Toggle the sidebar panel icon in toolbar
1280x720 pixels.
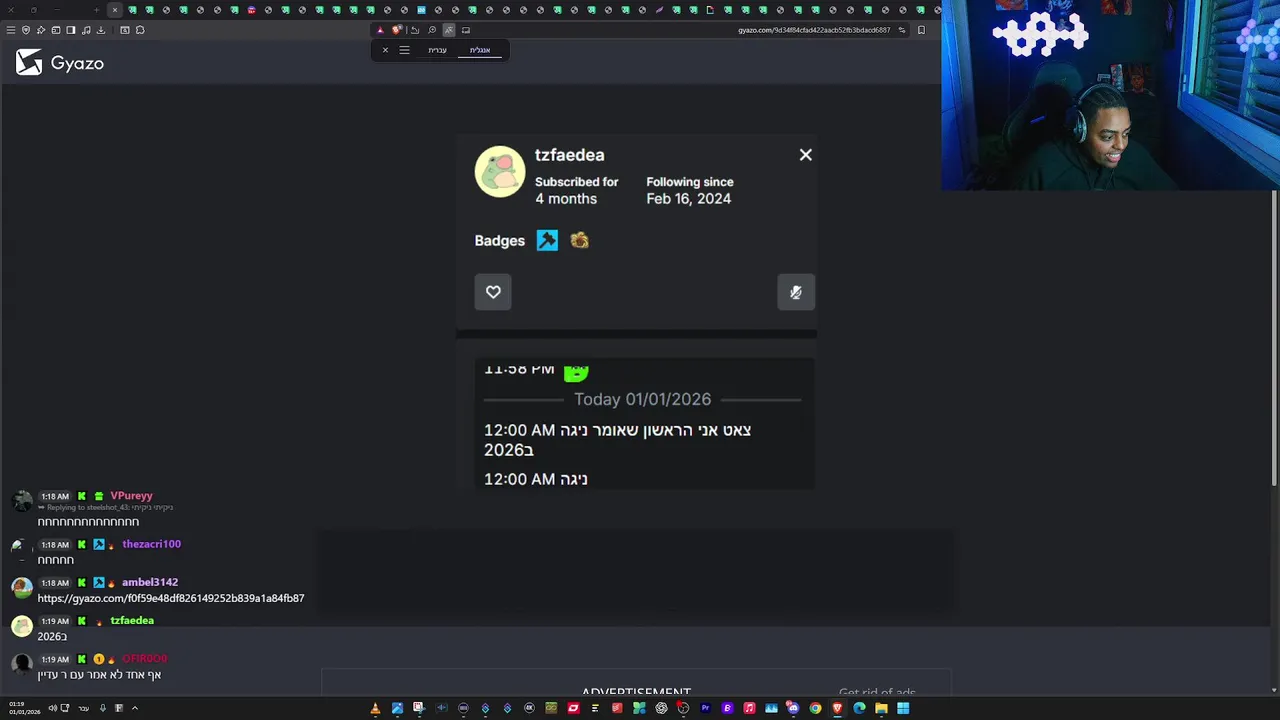point(71,30)
